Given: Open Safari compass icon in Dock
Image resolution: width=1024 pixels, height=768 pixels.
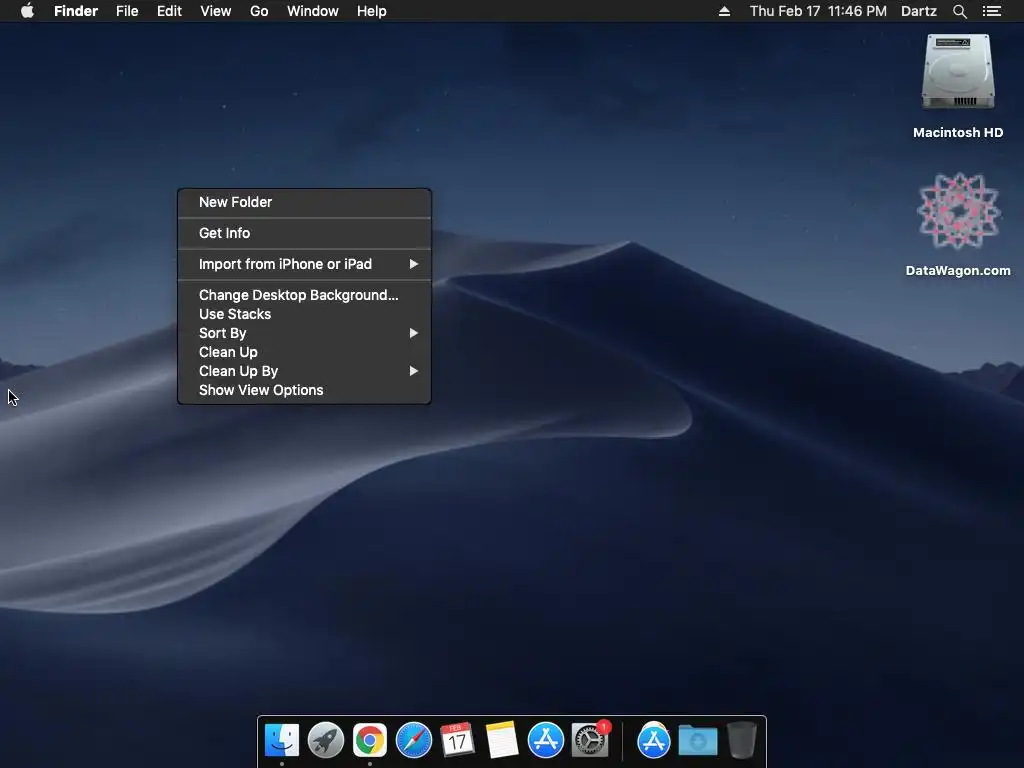Looking at the screenshot, I should 413,740.
